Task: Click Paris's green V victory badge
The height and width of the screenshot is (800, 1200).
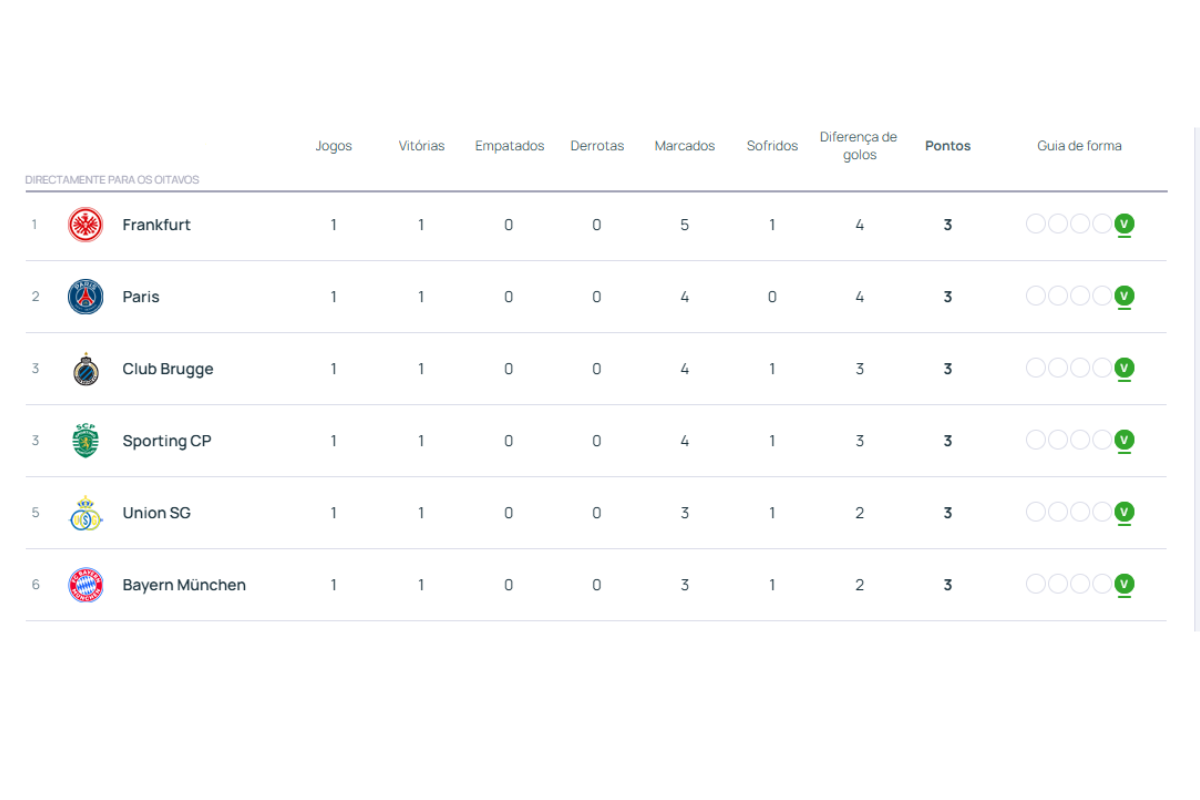Action: [x=1124, y=296]
